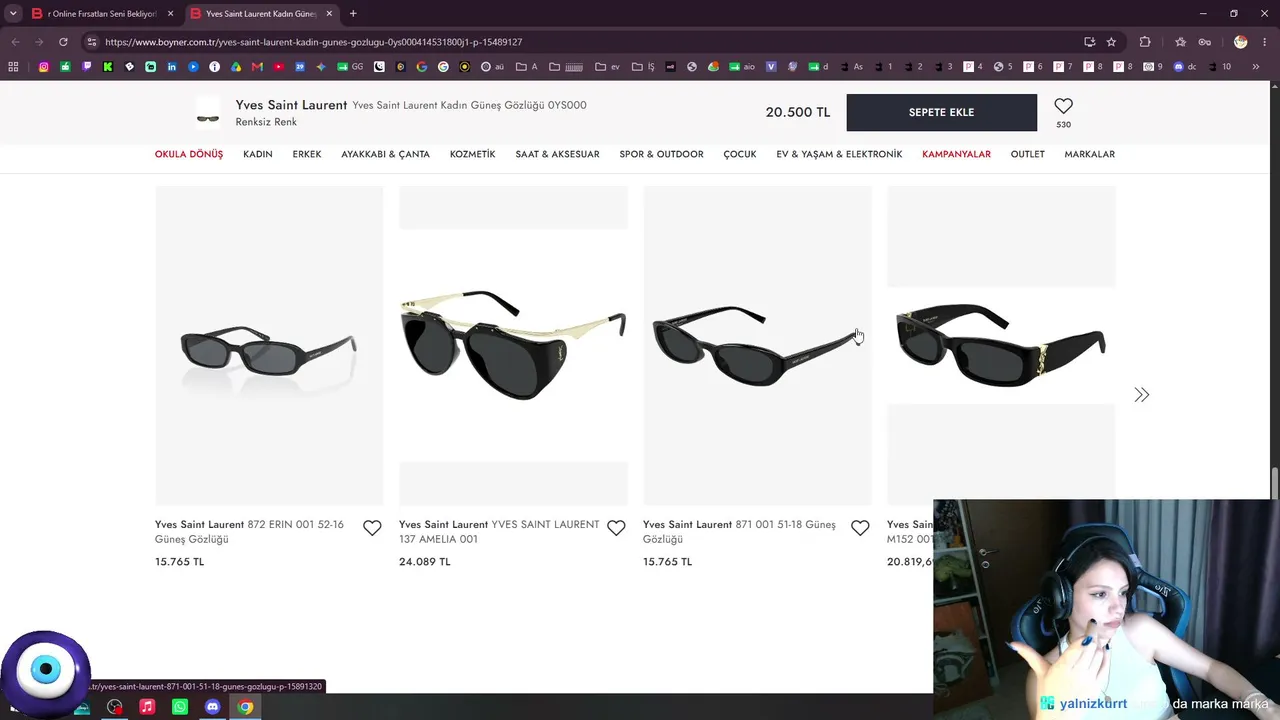This screenshot has height=720, width=1280.
Task: Open EV & YAŞAM & ELEKTRONİK category
Action: (x=839, y=154)
